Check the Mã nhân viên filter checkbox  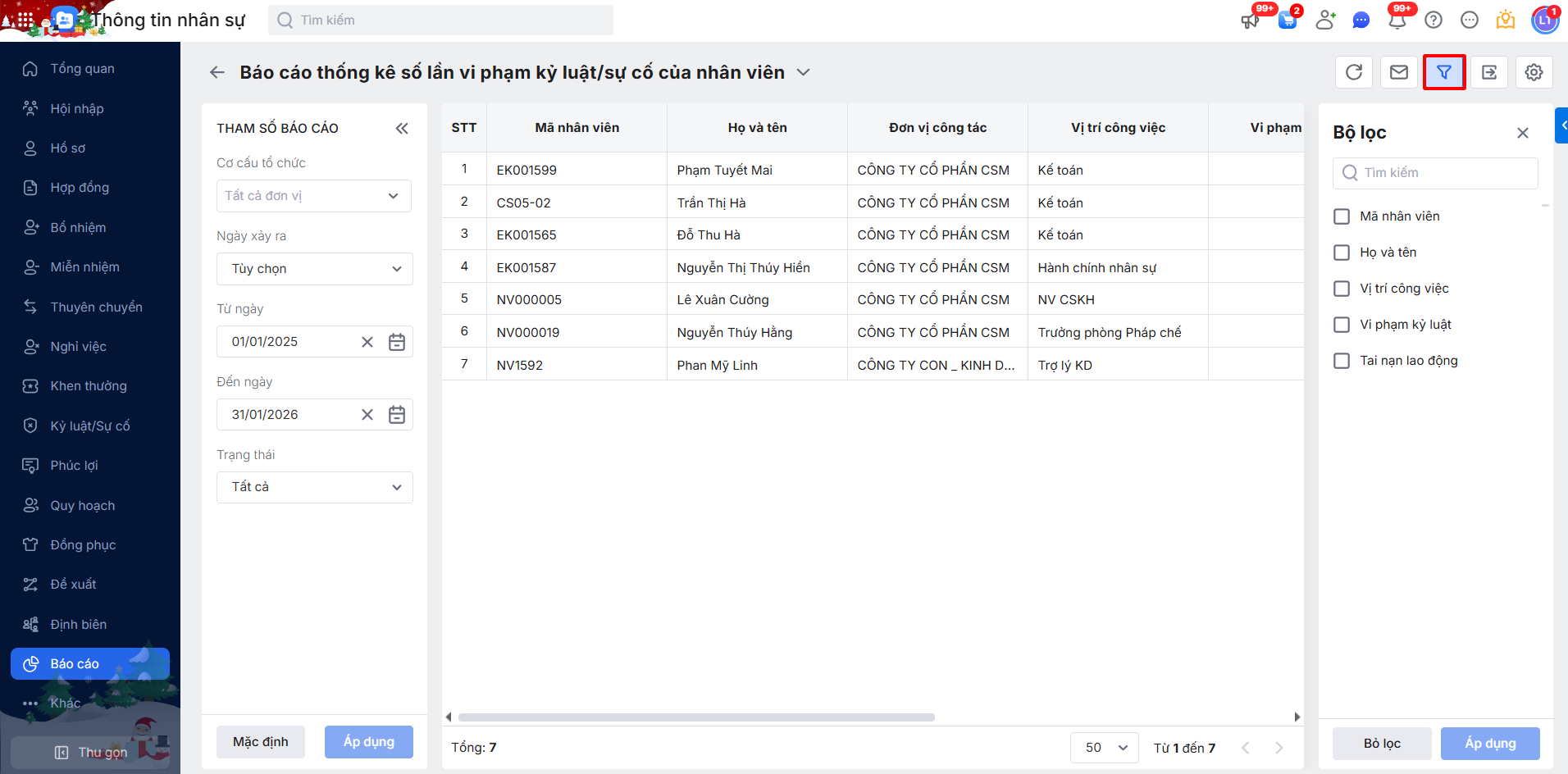click(1342, 216)
